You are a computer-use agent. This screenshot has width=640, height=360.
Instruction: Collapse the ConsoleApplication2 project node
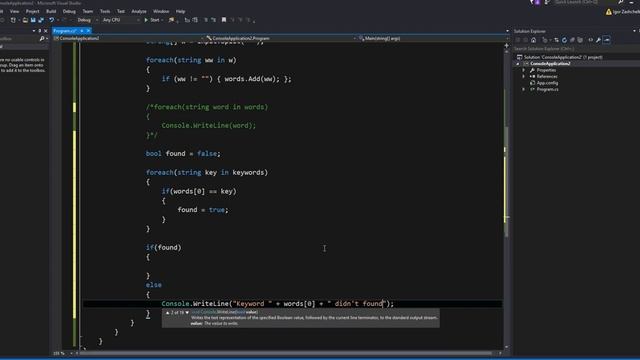pyautogui.click(x=518, y=64)
